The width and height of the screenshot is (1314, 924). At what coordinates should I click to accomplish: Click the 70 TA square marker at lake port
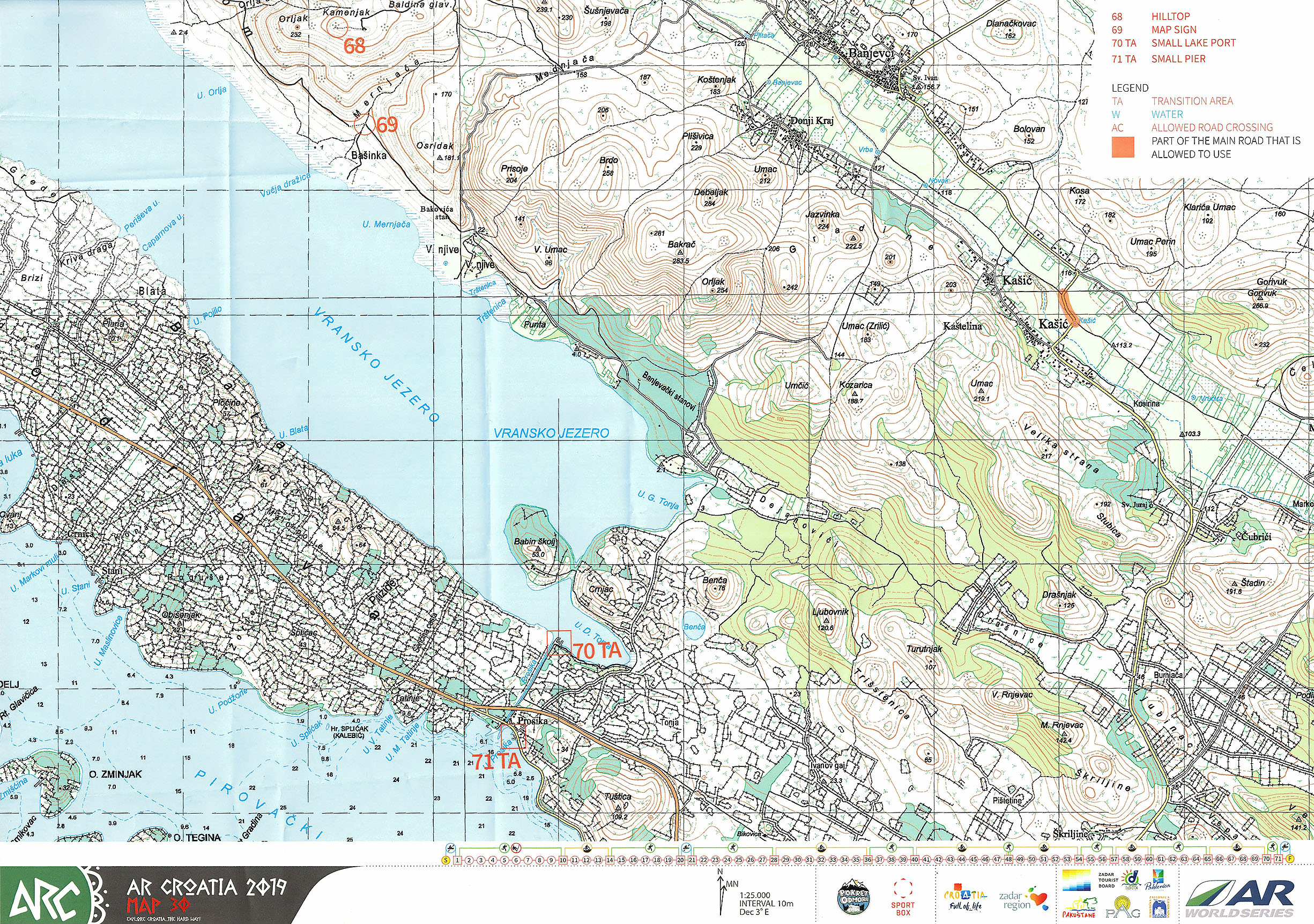click(559, 643)
